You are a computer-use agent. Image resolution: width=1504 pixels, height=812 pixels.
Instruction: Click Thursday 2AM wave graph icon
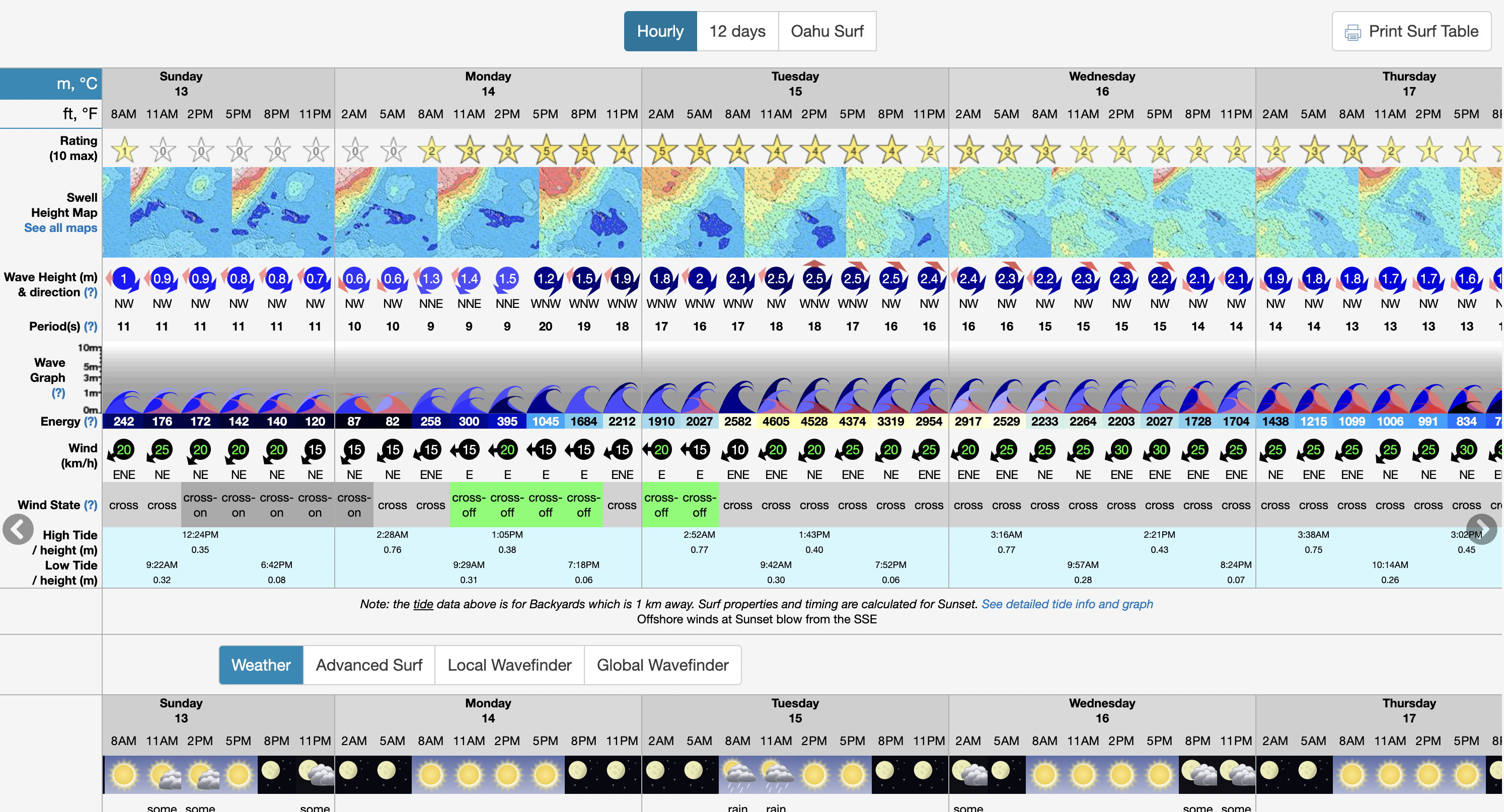[x=1275, y=397]
